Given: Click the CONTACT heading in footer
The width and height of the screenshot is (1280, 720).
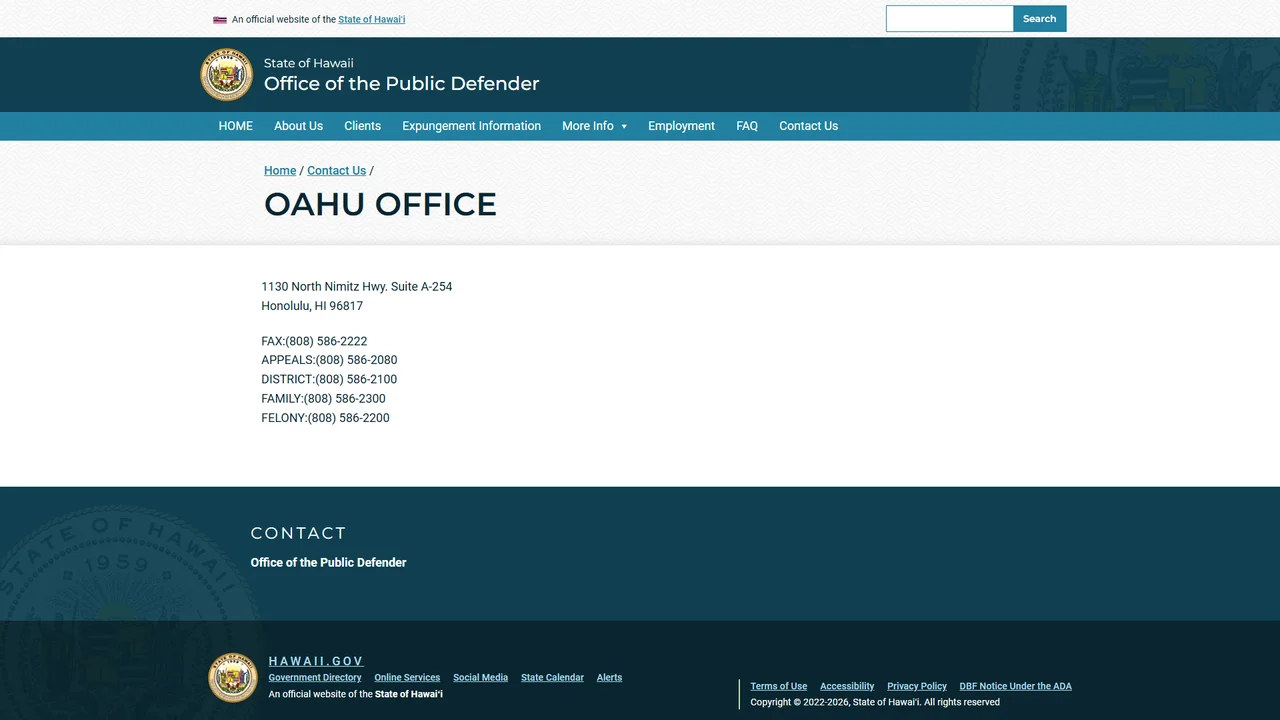Looking at the screenshot, I should 298,533.
